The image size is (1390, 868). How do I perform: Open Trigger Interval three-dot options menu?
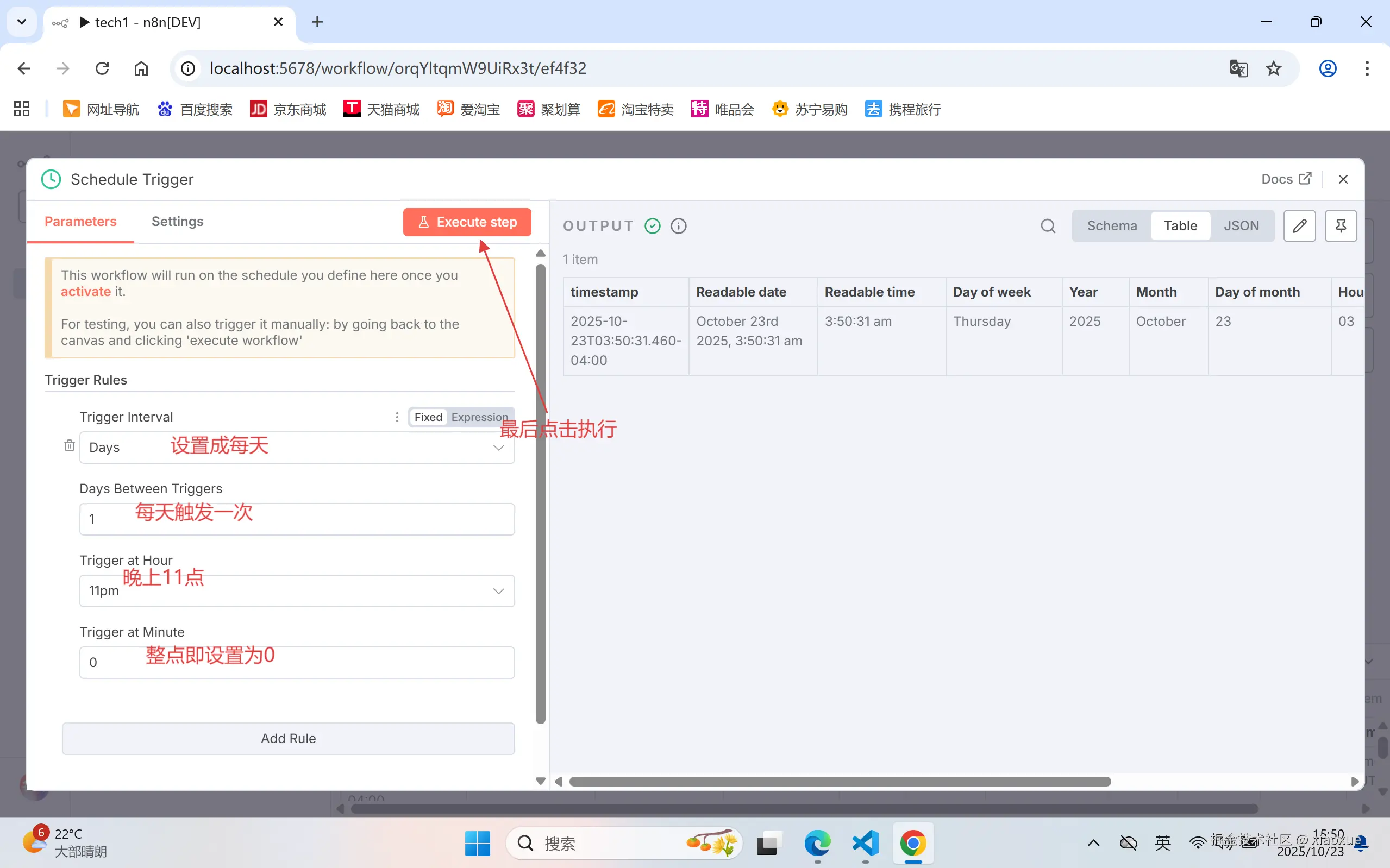click(x=397, y=417)
